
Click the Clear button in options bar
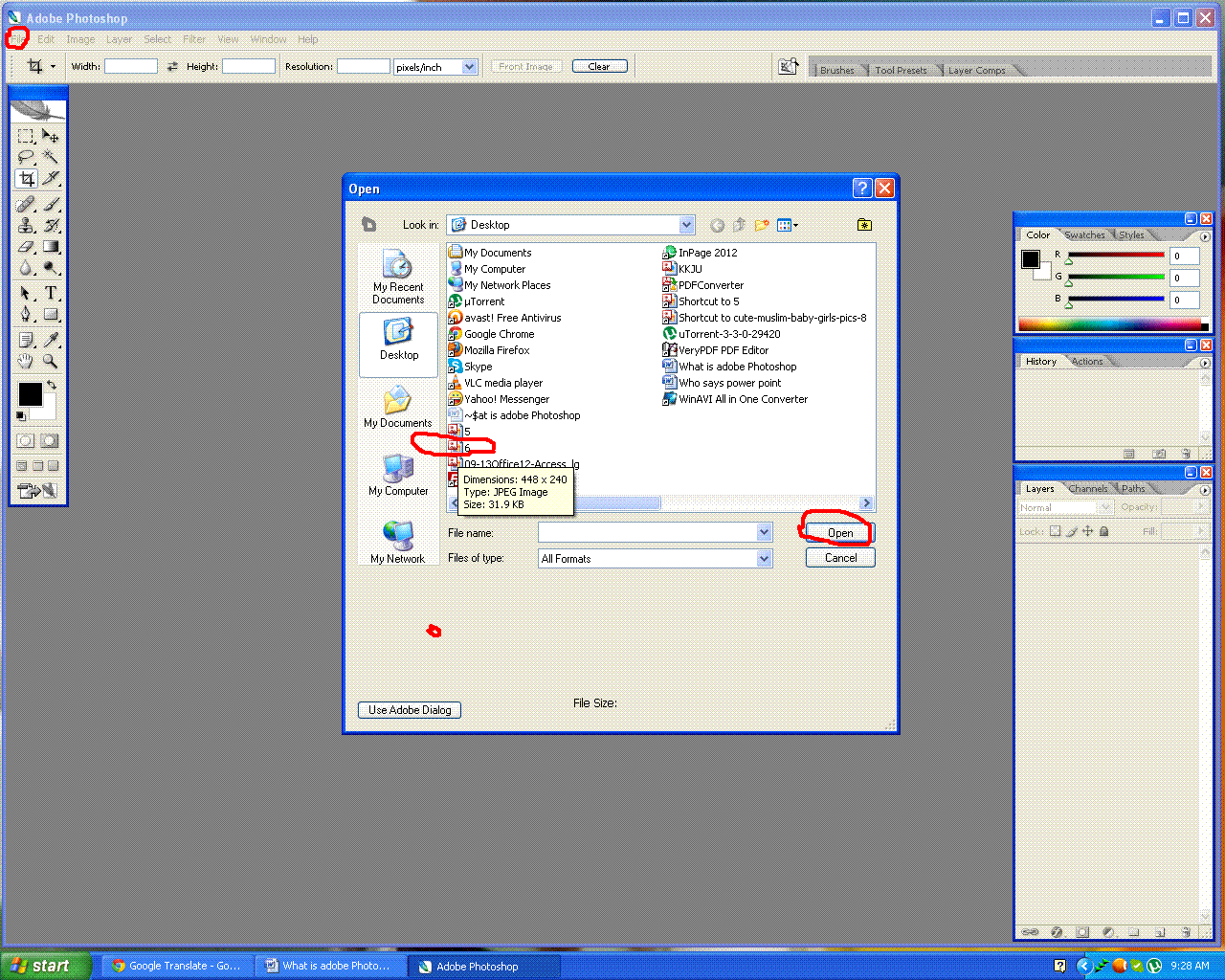pyautogui.click(x=599, y=66)
